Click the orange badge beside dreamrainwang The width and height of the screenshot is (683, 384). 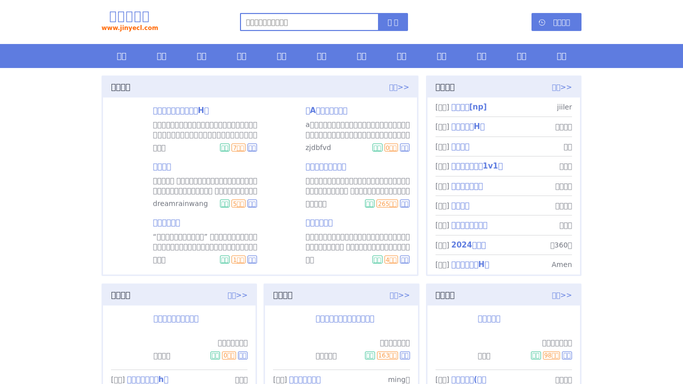(x=238, y=204)
